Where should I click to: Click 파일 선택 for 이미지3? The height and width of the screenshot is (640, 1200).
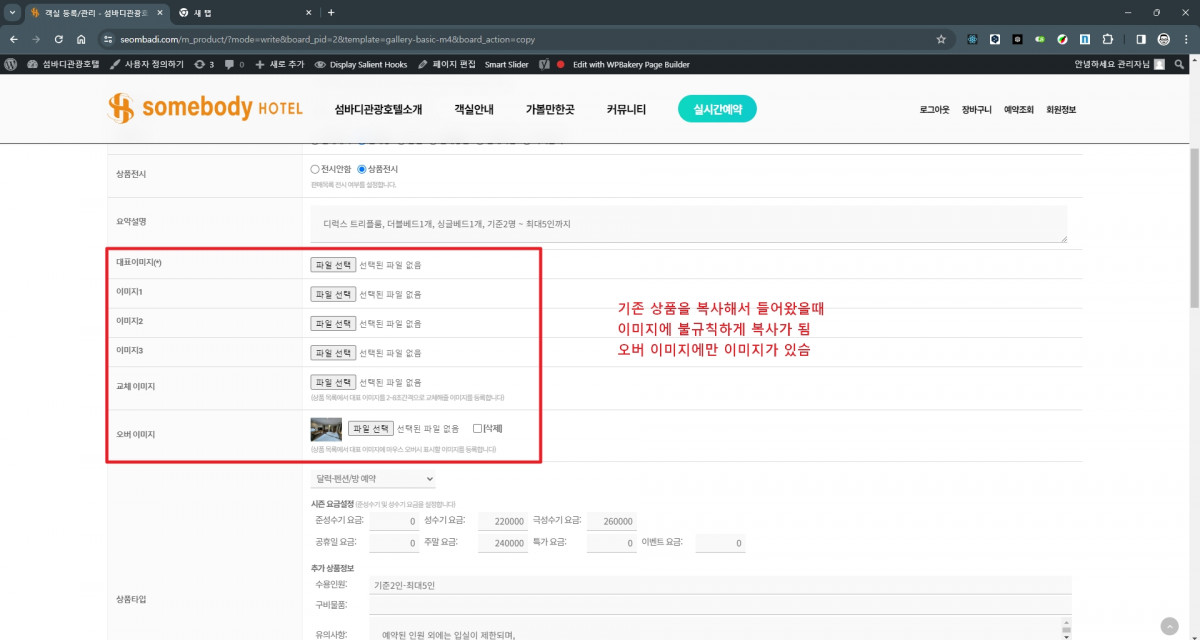coord(333,352)
